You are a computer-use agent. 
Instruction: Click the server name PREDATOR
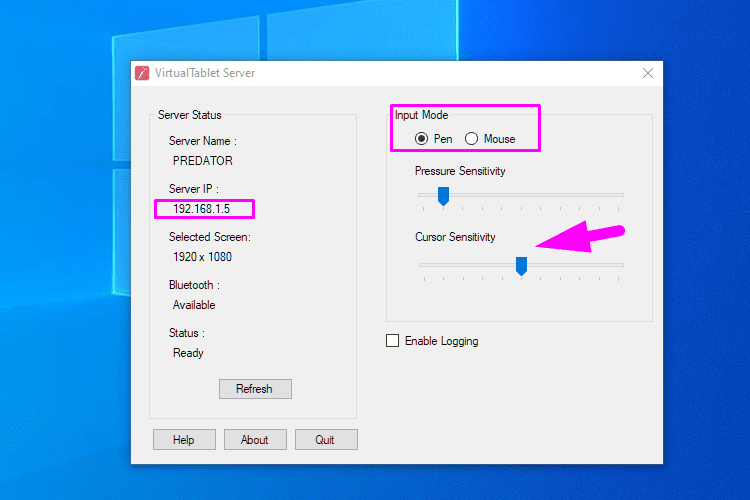coord(203,161)
